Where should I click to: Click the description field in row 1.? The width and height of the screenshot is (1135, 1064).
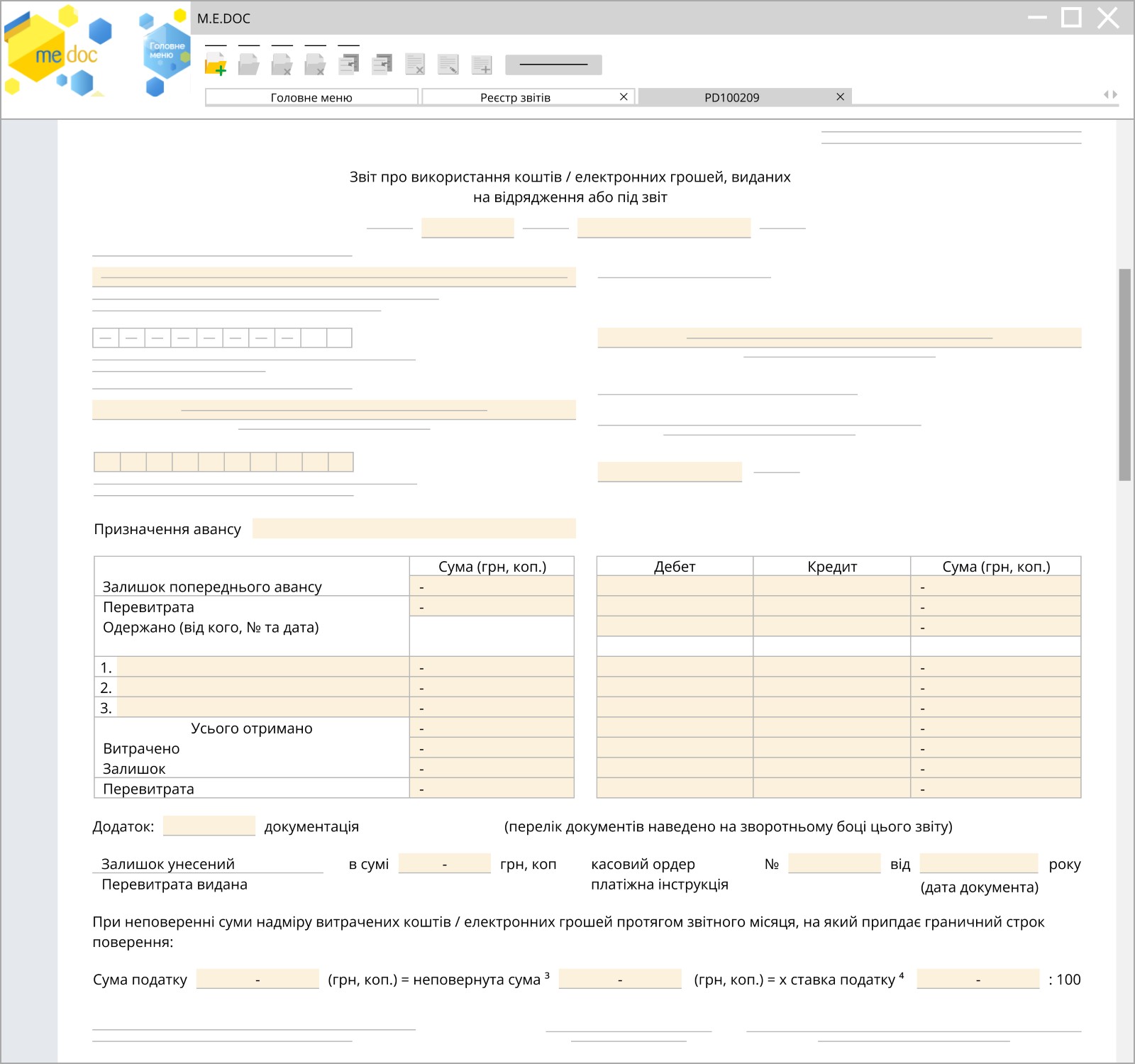[263, 667]
